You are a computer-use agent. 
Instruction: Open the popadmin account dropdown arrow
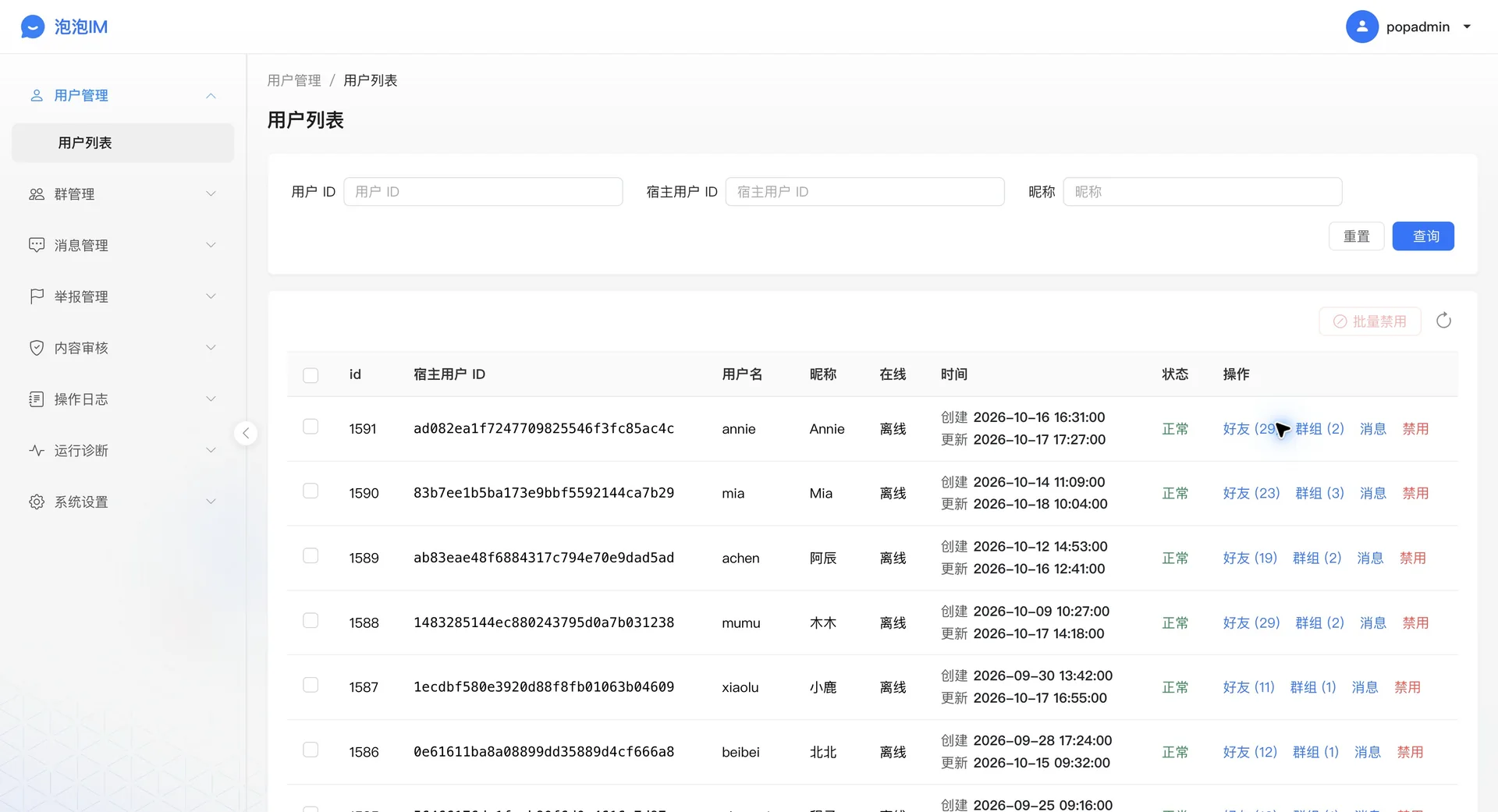(1467, 27)
